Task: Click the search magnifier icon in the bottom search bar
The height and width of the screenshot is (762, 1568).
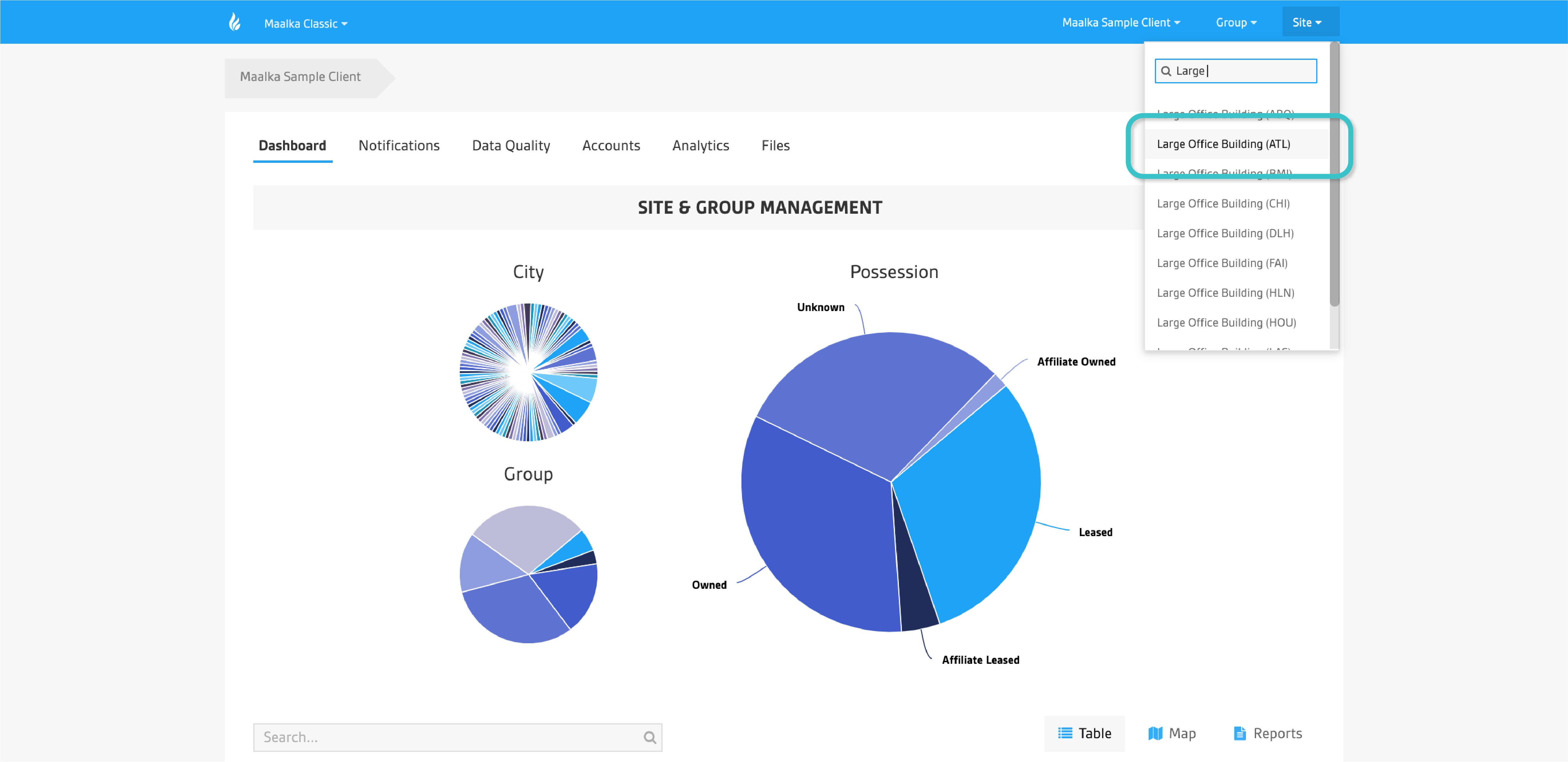Action: point(649,737)
